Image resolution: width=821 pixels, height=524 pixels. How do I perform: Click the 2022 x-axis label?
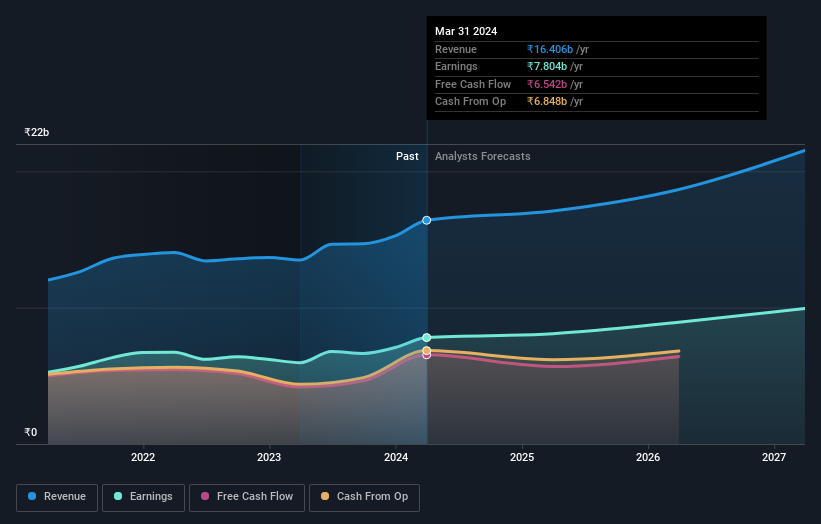143,457
